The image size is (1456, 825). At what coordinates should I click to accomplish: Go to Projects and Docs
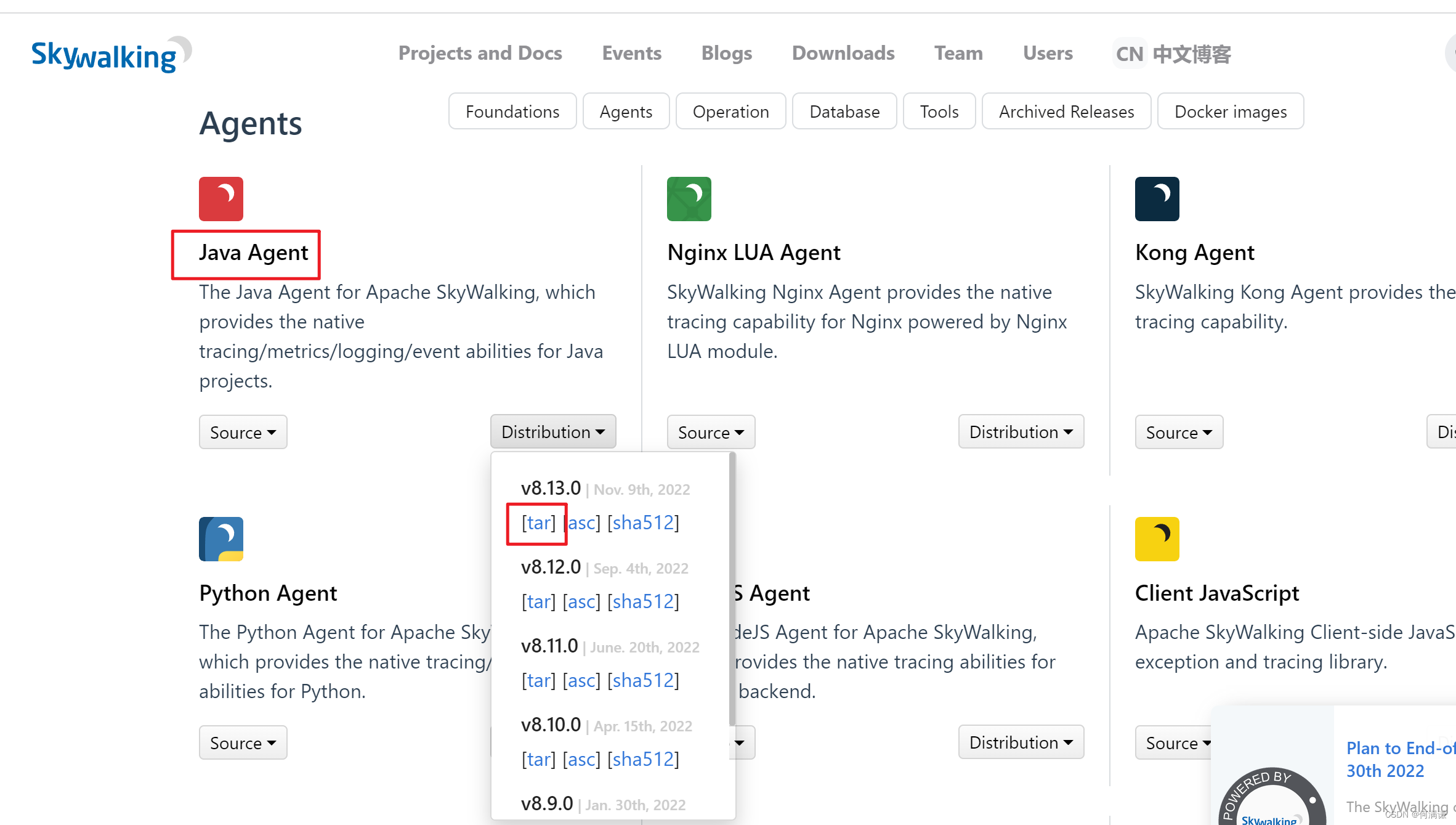tap(480, 53)
